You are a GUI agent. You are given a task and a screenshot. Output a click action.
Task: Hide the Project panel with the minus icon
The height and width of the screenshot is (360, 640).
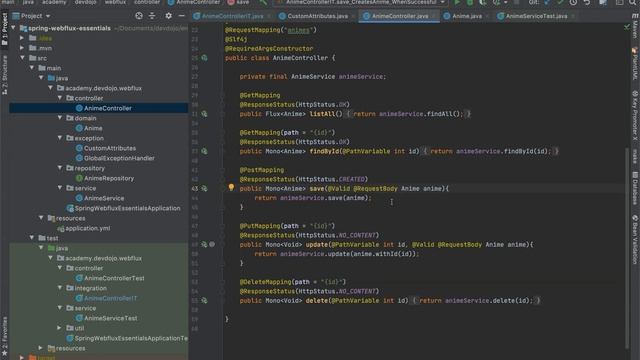[x=182, y=16]
